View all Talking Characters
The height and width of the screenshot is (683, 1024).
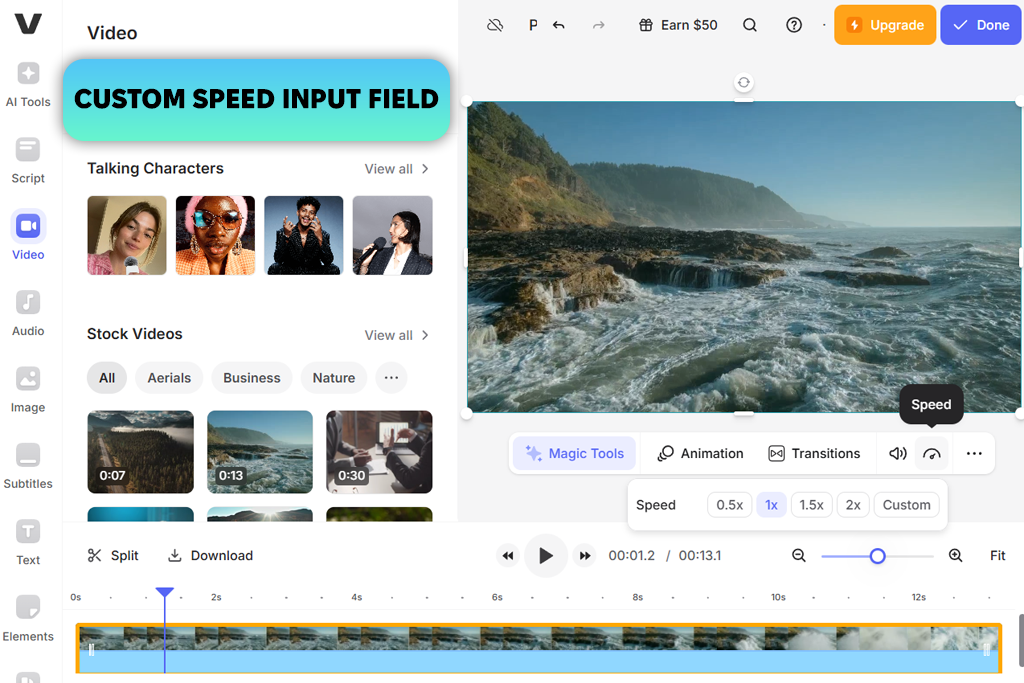click(396, 169)
